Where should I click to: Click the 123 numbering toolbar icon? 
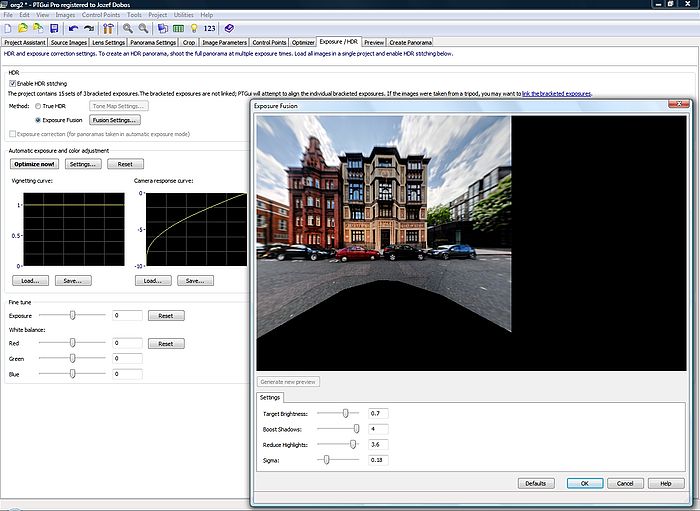pos(210,29)
